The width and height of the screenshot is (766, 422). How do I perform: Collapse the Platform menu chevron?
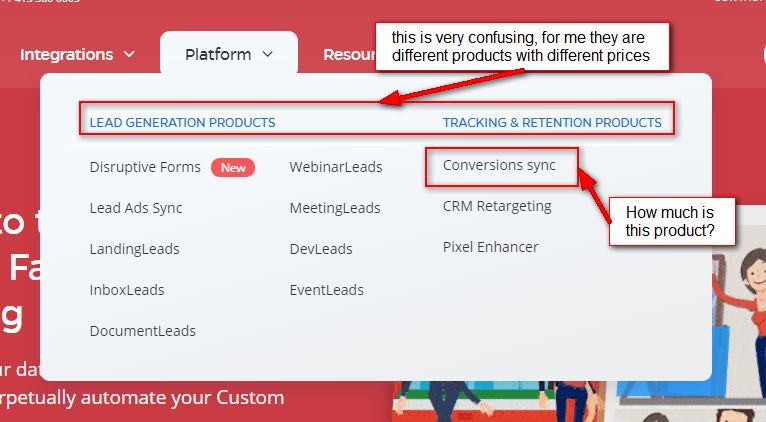point(267,55)
